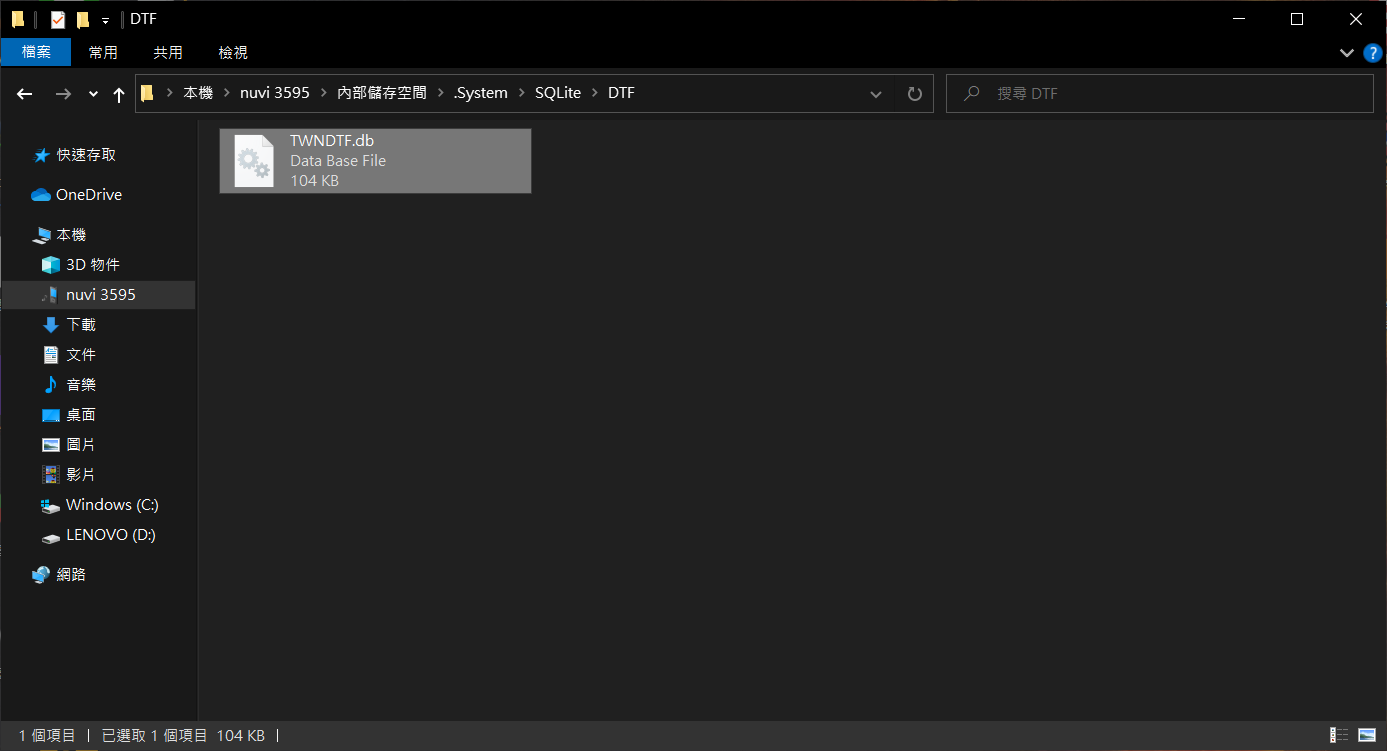Click .System in the address path
This screenshot has width=1387, height=751.
click(480, 93)
